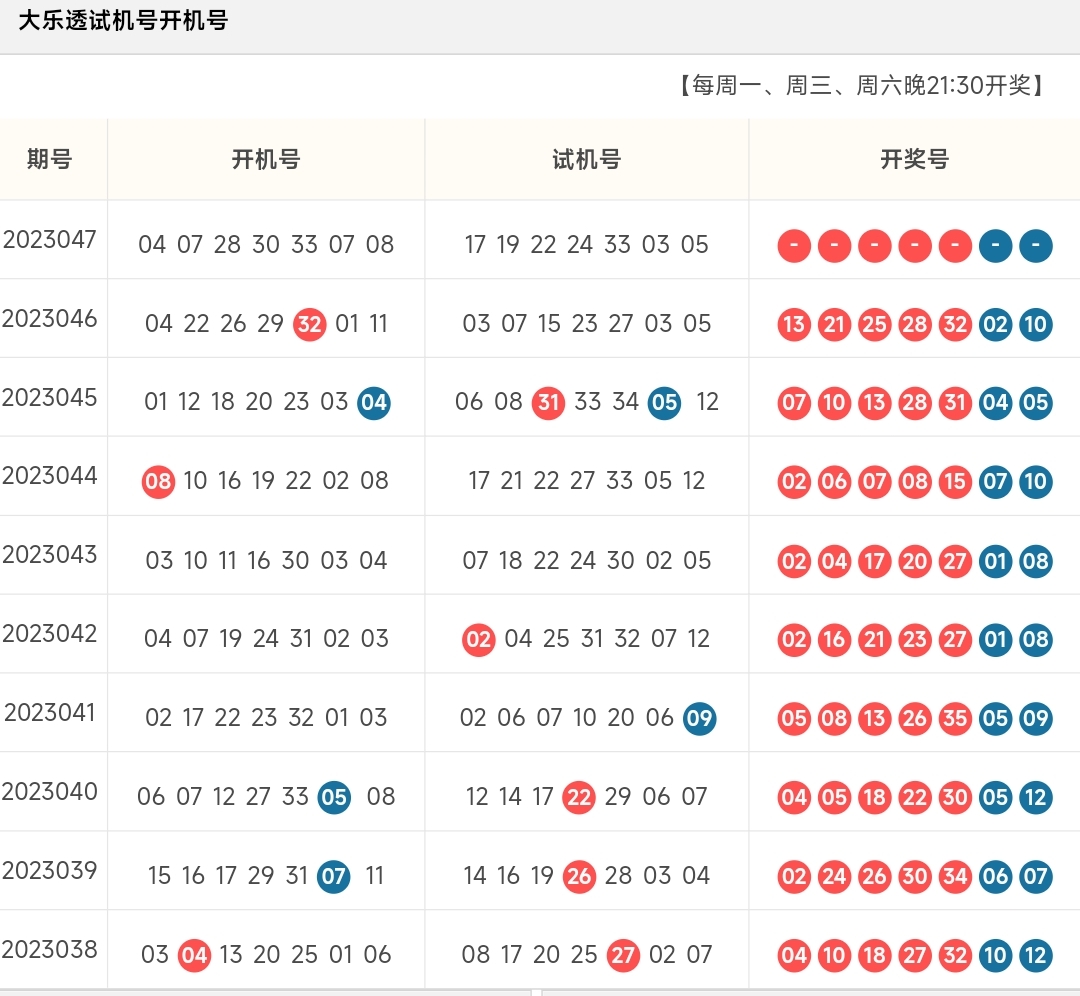Click first red placeholder ball in 2023047 开奖号

pos(794,245)
